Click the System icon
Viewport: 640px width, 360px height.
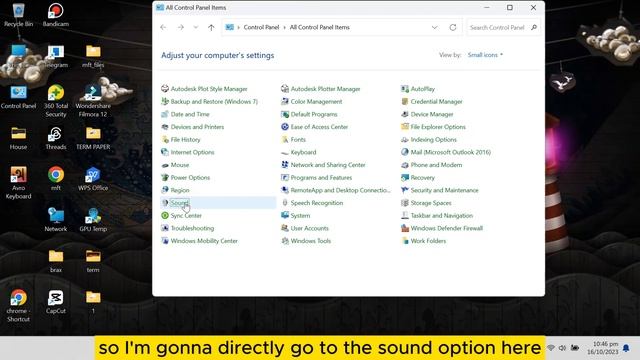(285, 216)
